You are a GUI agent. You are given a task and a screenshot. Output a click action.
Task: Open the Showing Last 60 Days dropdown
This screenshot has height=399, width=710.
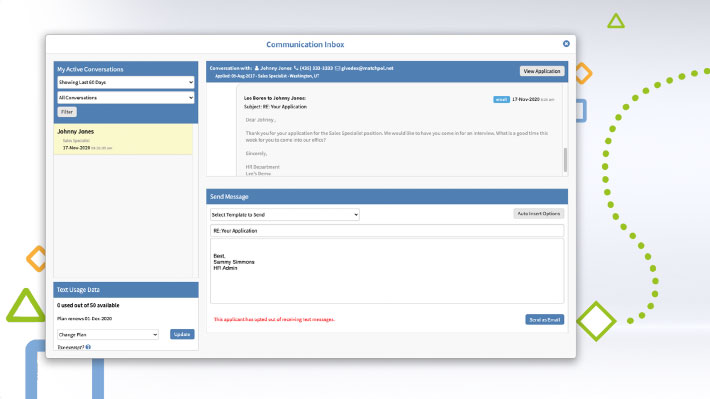click(x=126, y=82)
